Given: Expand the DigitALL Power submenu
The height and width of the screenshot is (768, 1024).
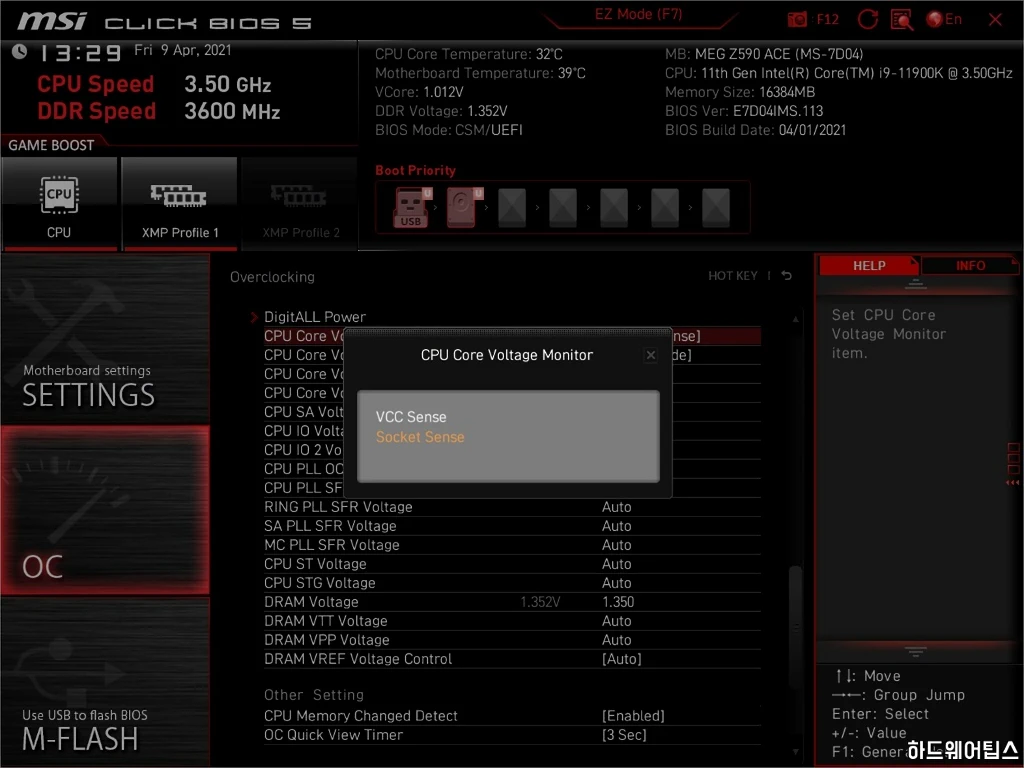Looking at the screenshot, I should pyautogui.click(x=315, y=317).
